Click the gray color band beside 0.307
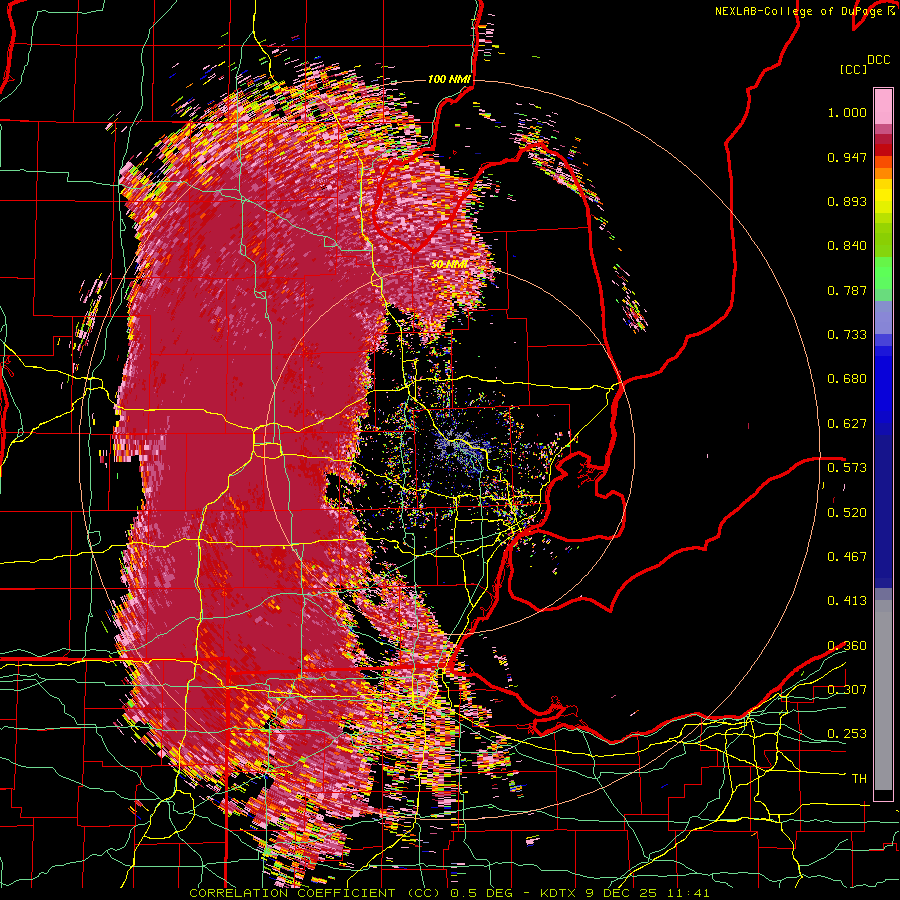Viewport: 900px width, 900px height. (883, 695)
